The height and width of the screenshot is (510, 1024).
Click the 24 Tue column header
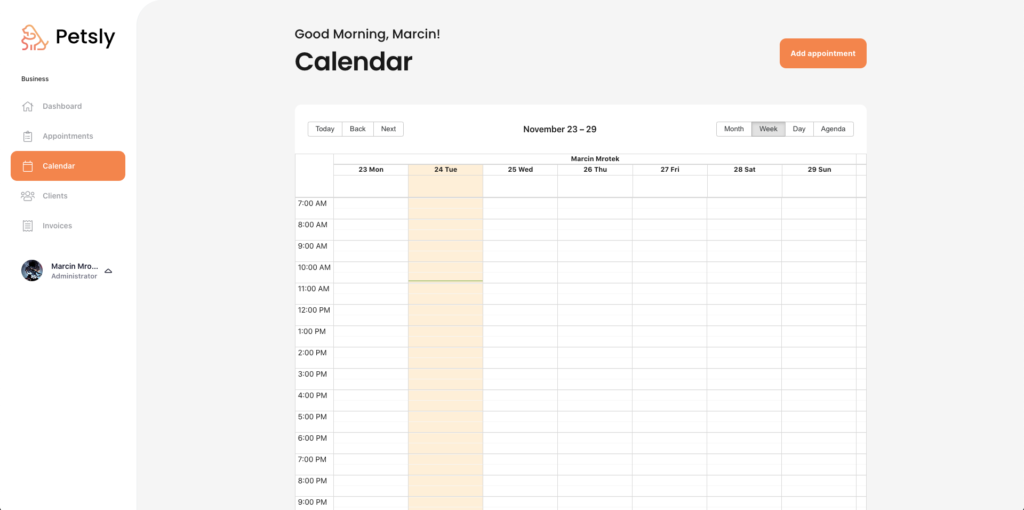point(445,170)
